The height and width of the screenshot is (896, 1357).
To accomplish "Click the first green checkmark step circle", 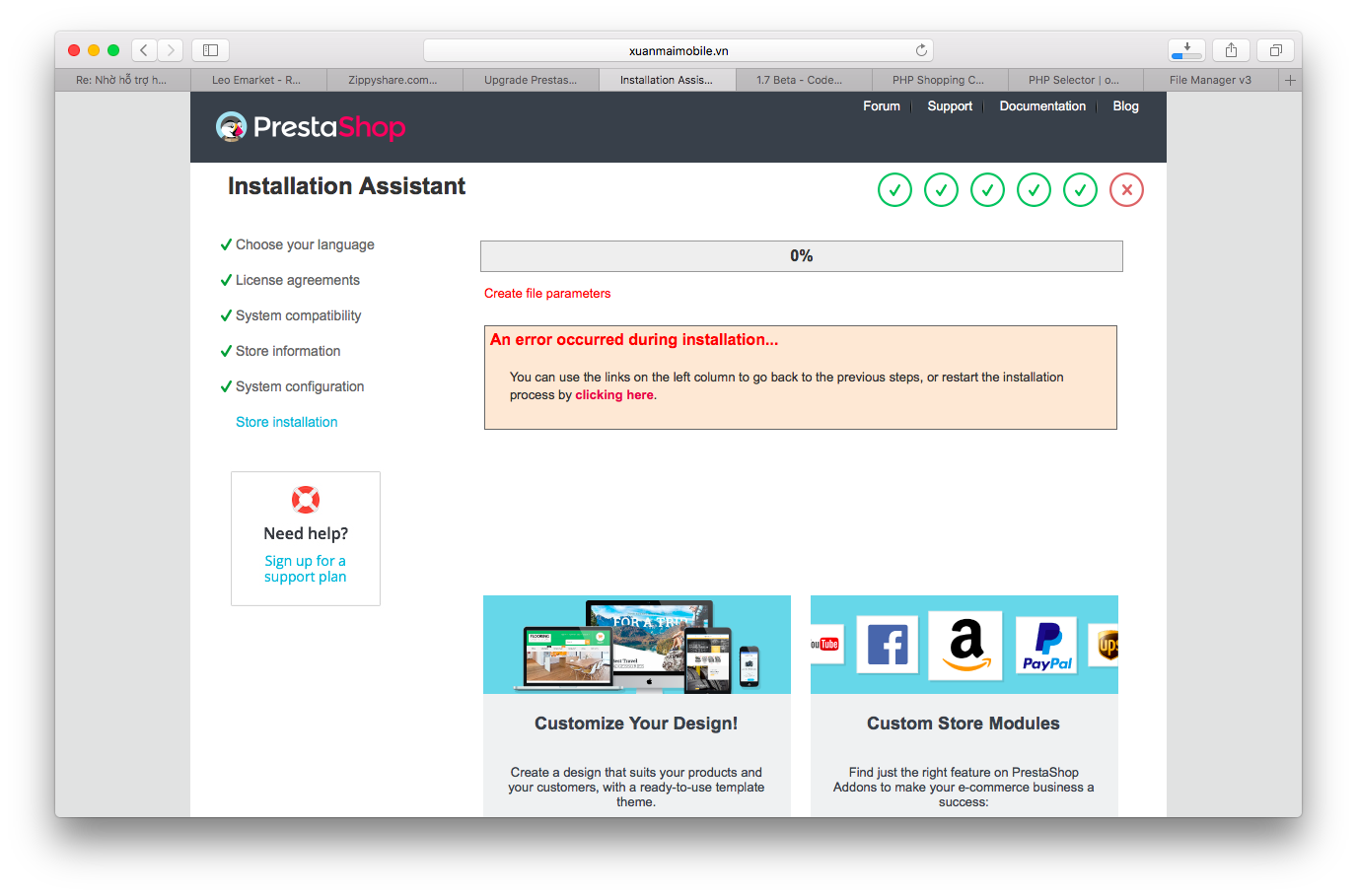I will pos(894,190).
